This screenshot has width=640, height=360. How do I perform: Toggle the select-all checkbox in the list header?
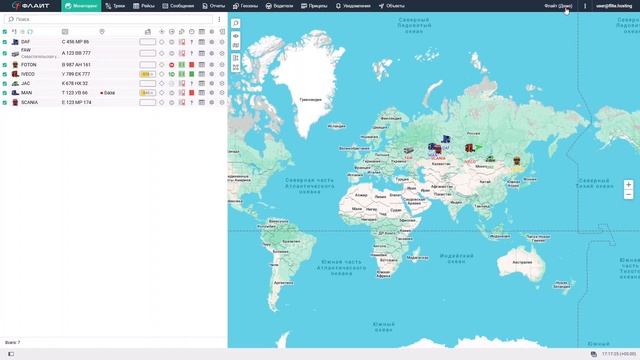pyautogui.click(x=5, y=31)
